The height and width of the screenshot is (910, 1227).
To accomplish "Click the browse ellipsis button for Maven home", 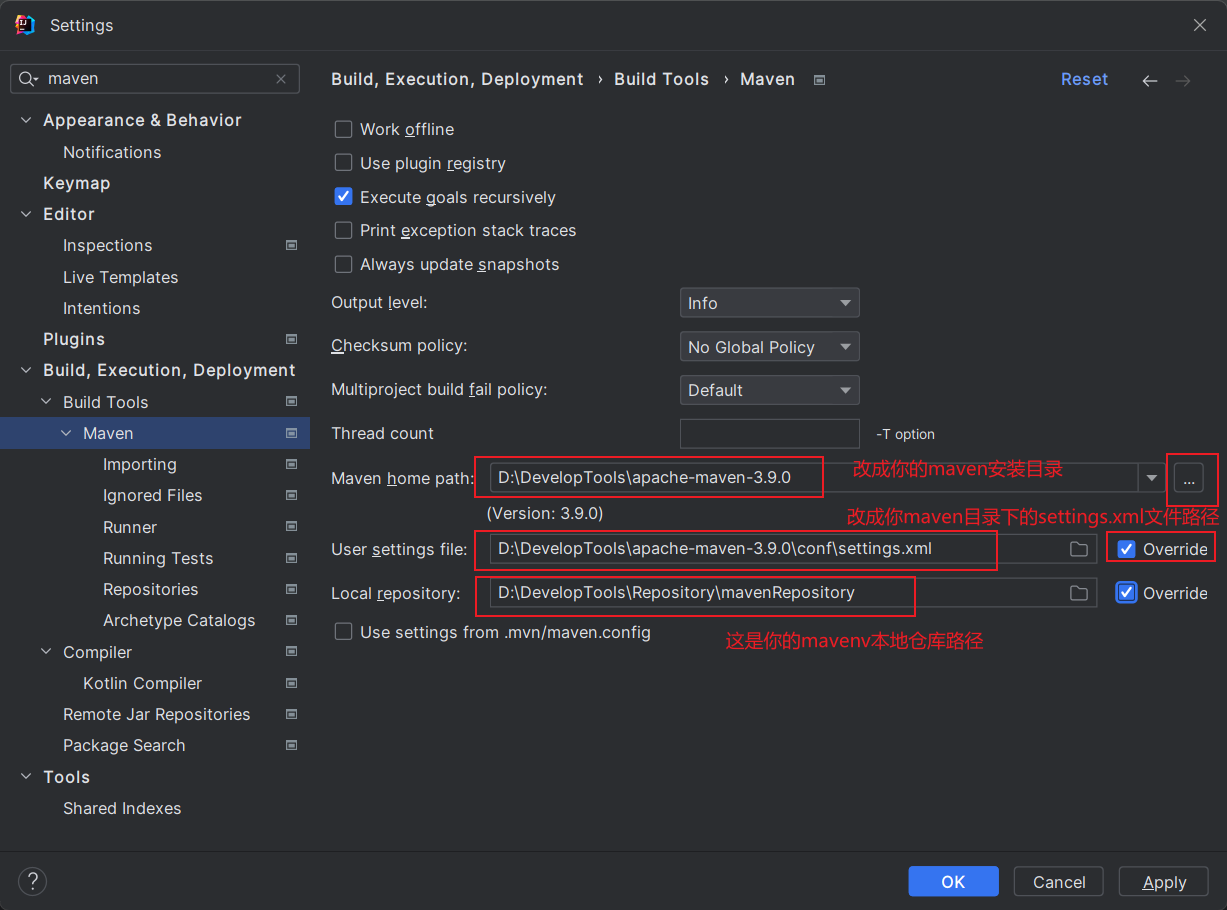I will click(x=1188, y=479).
